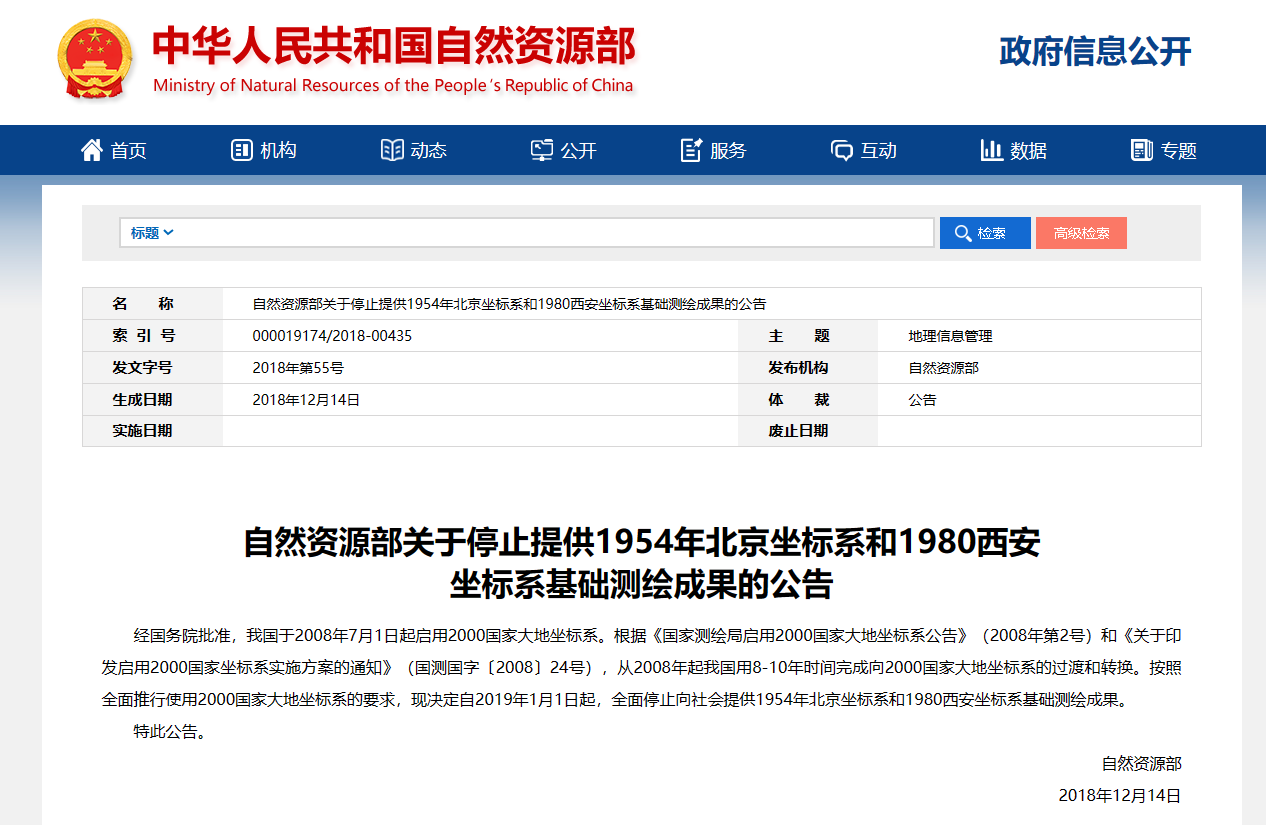1266x825 pixels.
Task: Click the bar-chart icon next to 数据
Action: (991, 149)
